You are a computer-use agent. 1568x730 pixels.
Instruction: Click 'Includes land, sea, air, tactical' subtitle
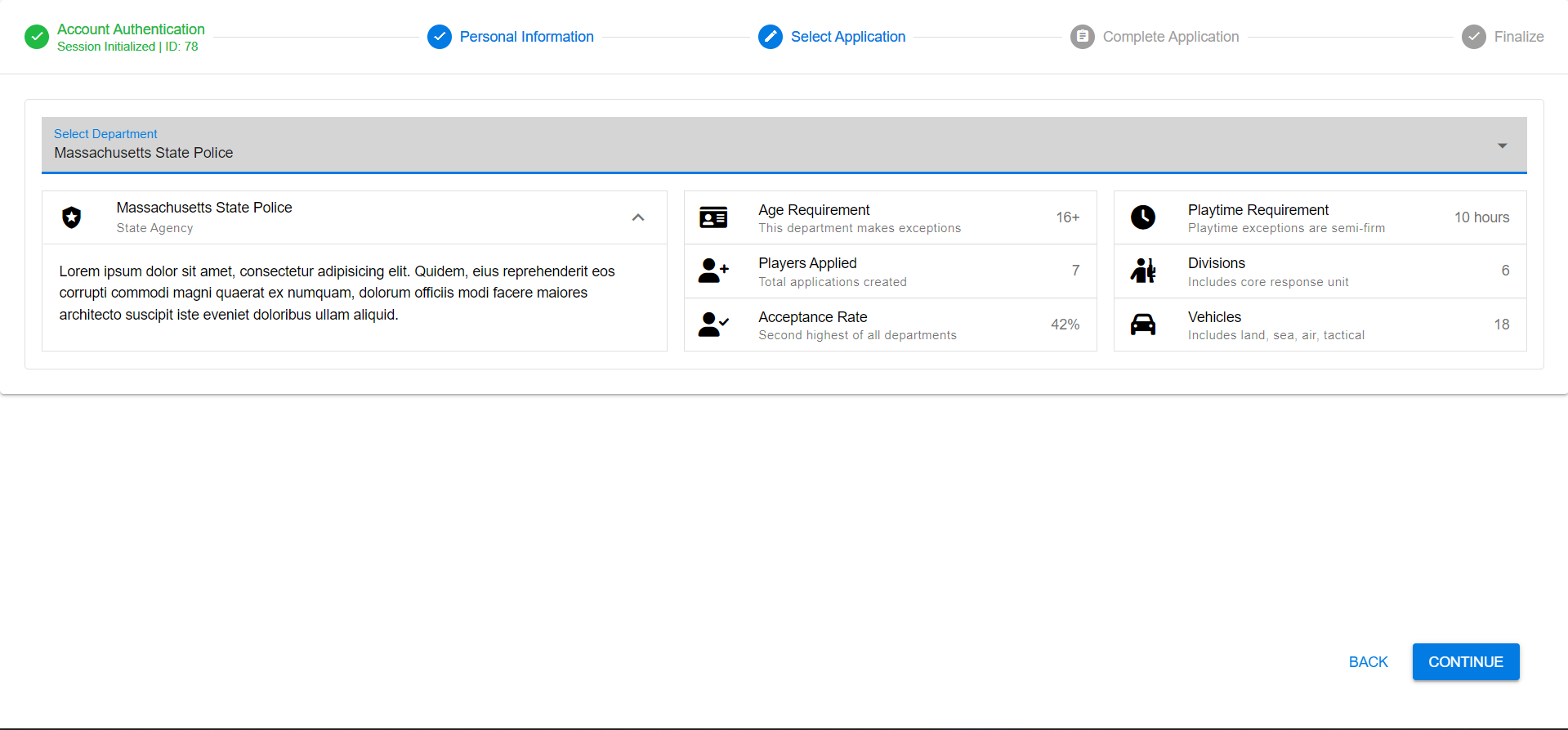[1276, 335]
